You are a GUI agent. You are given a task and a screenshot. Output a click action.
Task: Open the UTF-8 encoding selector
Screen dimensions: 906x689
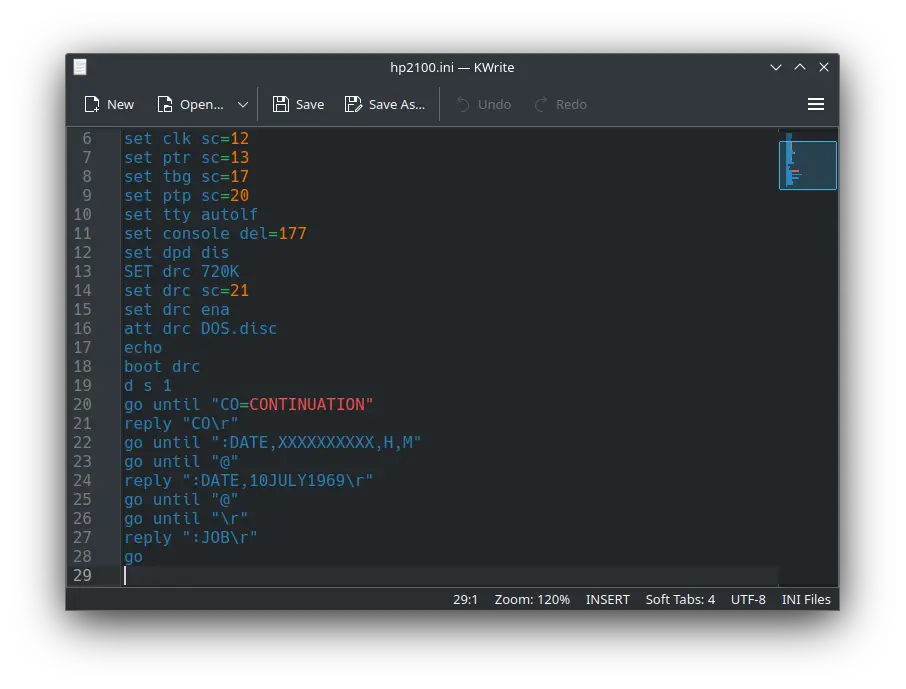(x=748, y=599)
